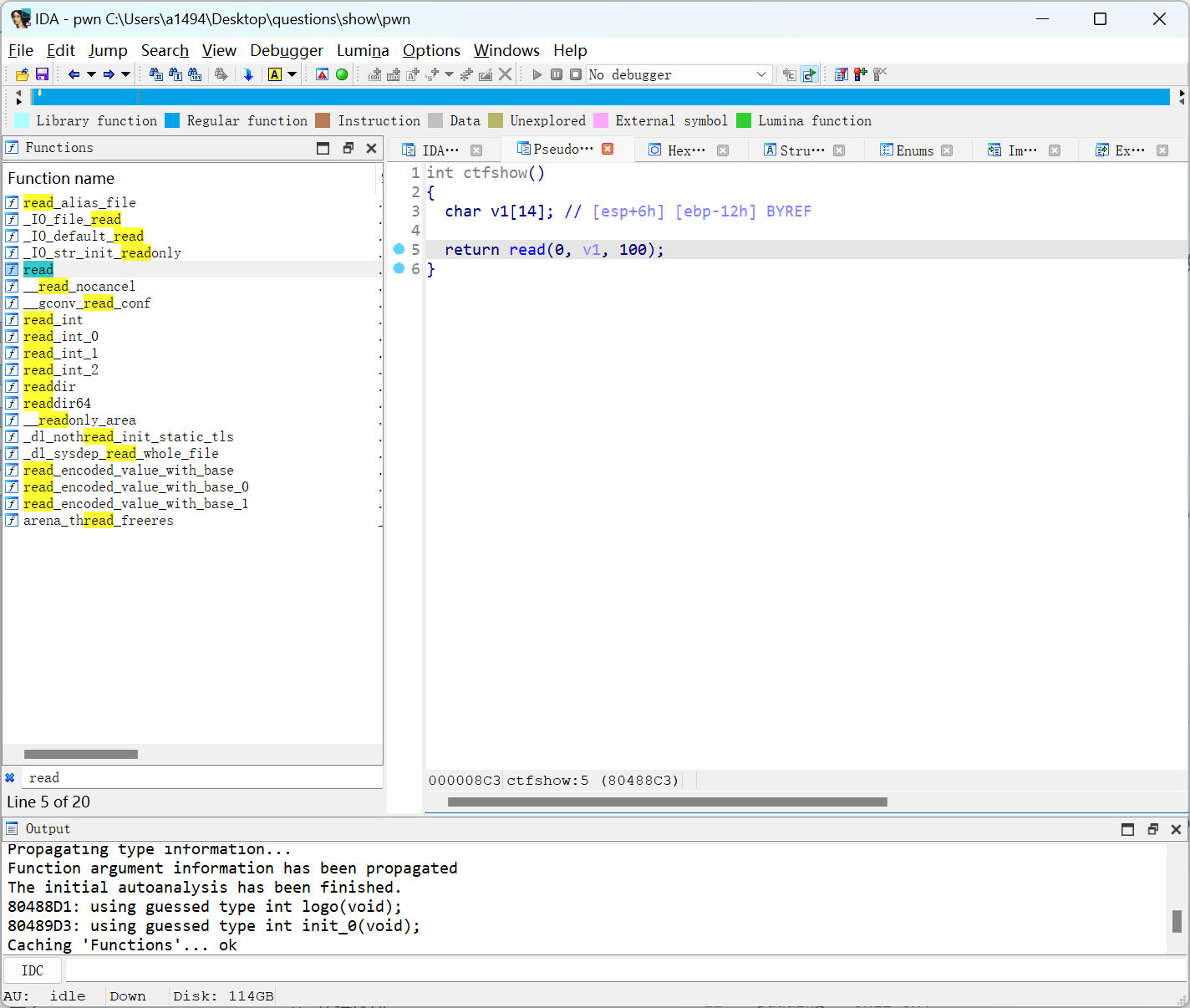Switch to the IDA View tab
Screen dimensions: 1190x1008
pos(441,150)
